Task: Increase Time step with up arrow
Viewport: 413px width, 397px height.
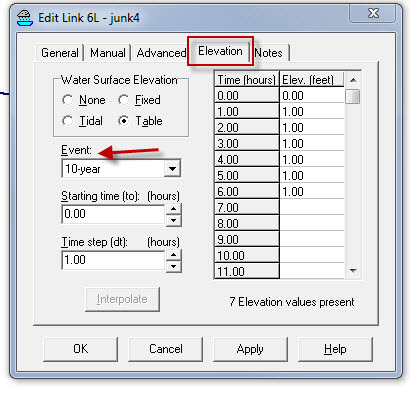Action: click(173, 255)
